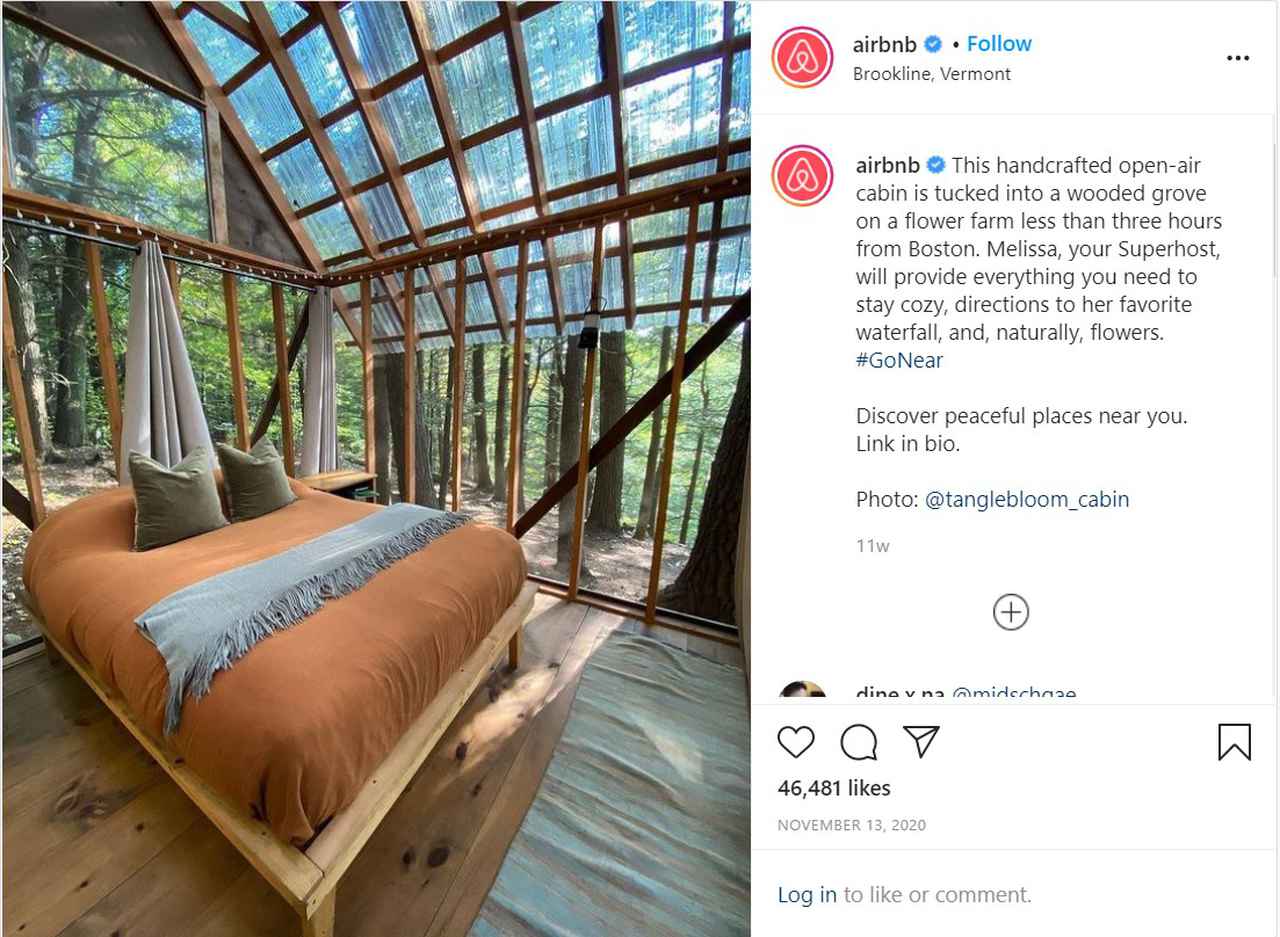Open the @tanglebloom_cabin profile link

click(1027, 499)
